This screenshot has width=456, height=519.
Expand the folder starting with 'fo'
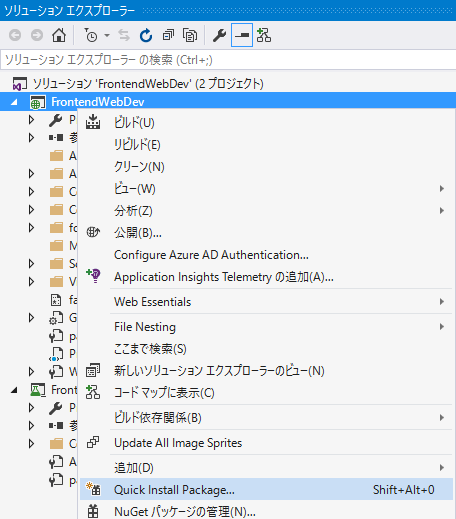click(31, 228)
